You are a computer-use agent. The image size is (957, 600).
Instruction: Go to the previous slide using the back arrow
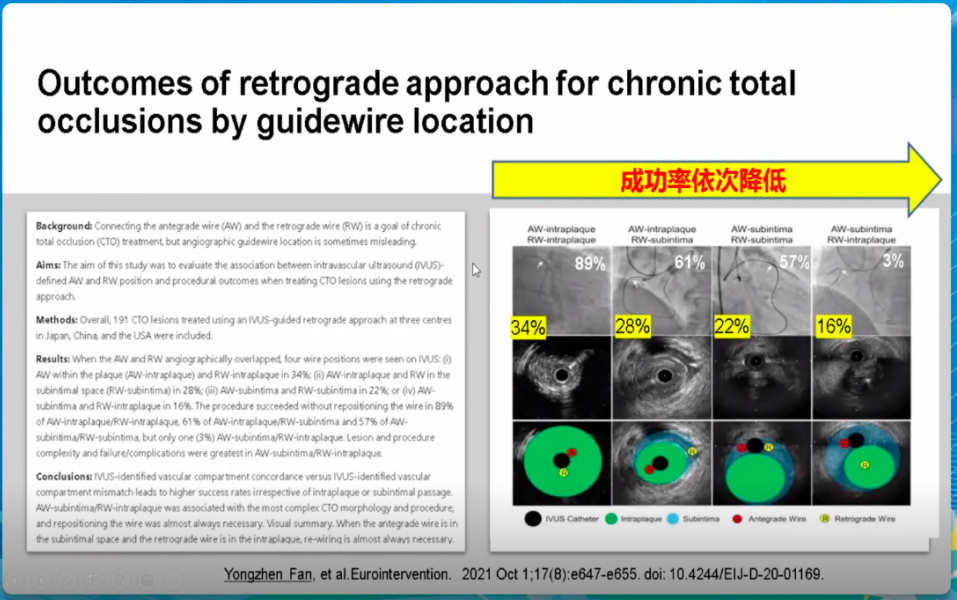tap(16, 579)
